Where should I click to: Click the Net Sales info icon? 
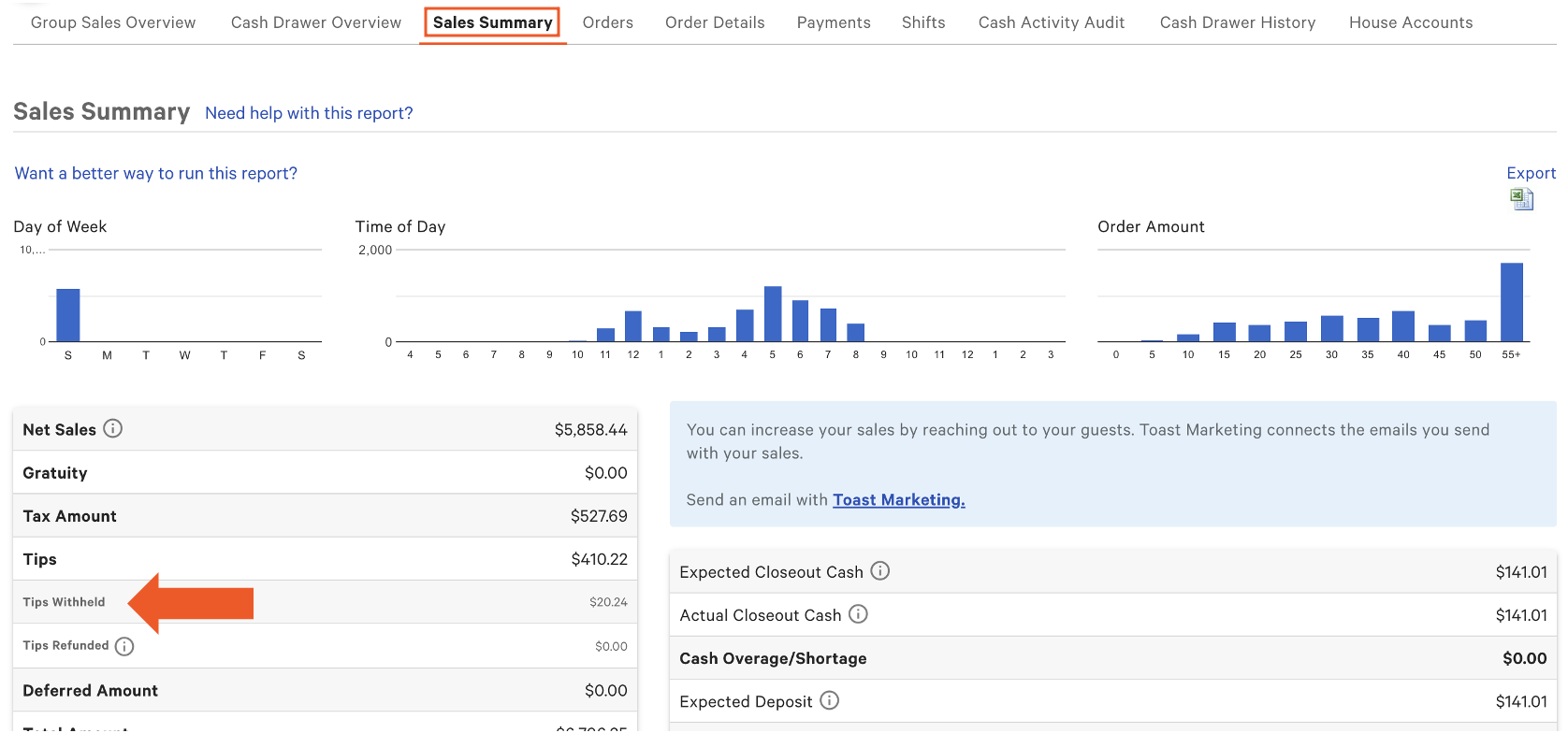[113, 429]
